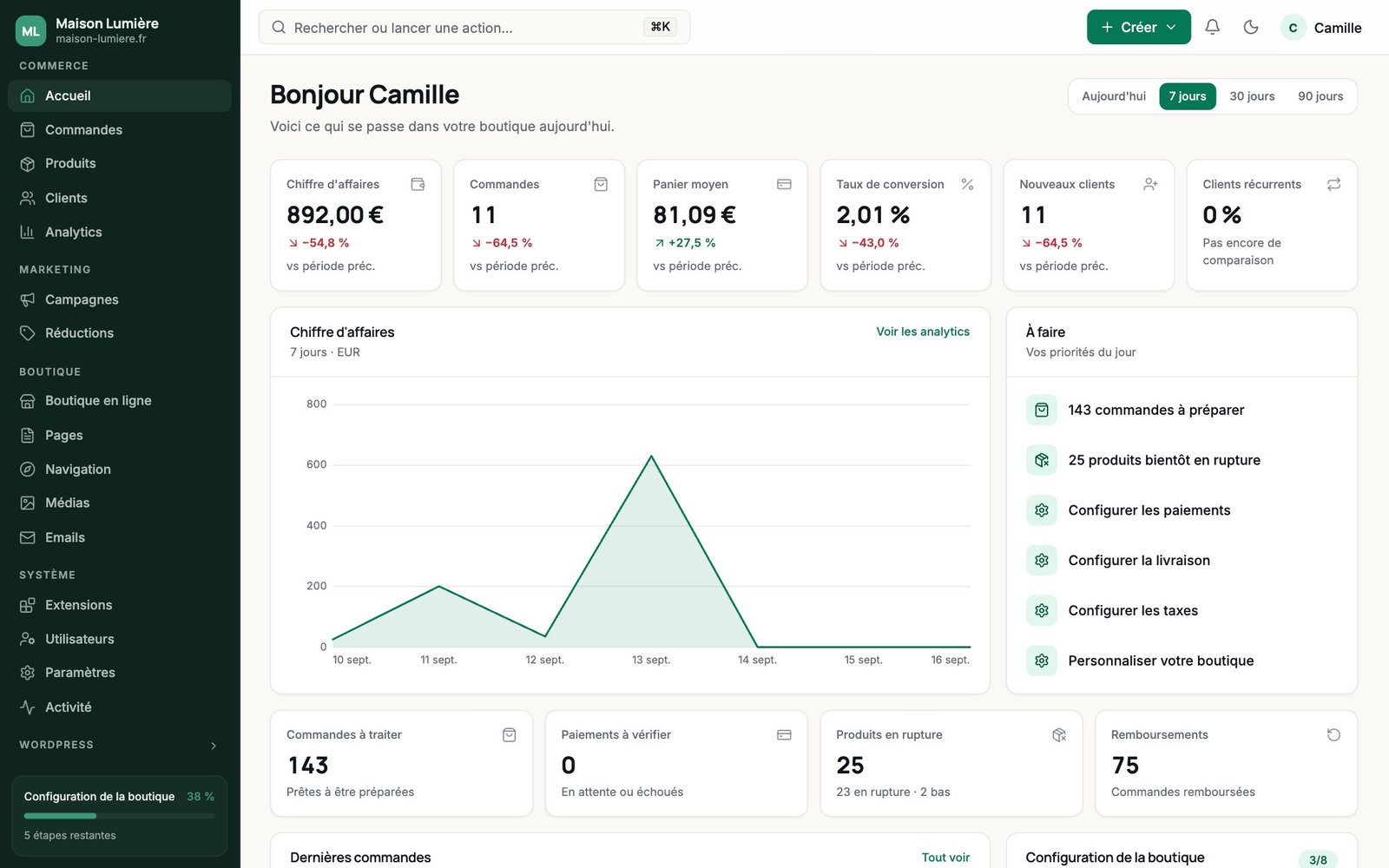Image resolution: width=1389 pixels, height=868 pixels.
Task: Open the 143 commandes à préparer task
Action: [x=1182, y=410]
